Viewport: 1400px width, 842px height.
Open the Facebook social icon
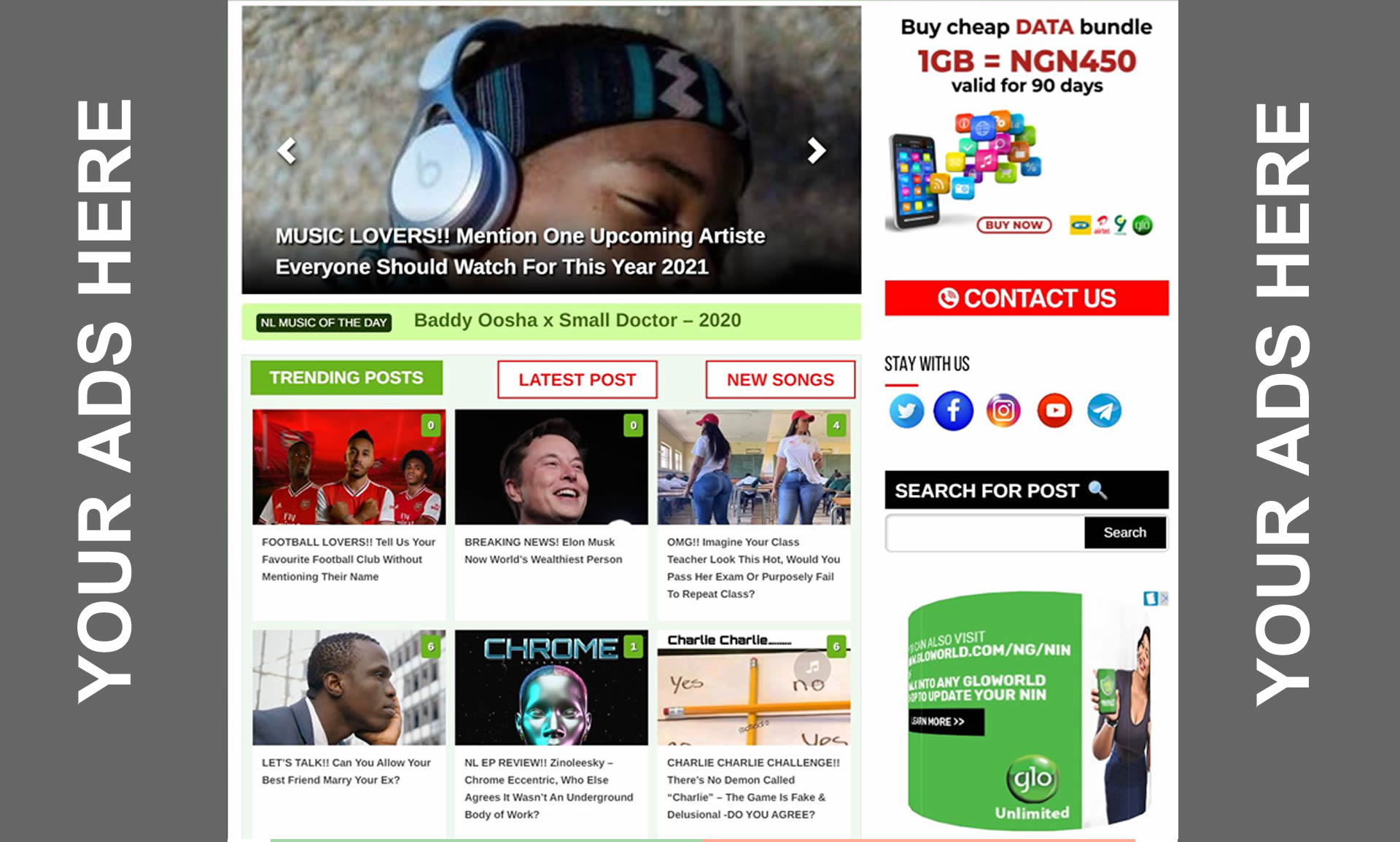coord(954,411)
